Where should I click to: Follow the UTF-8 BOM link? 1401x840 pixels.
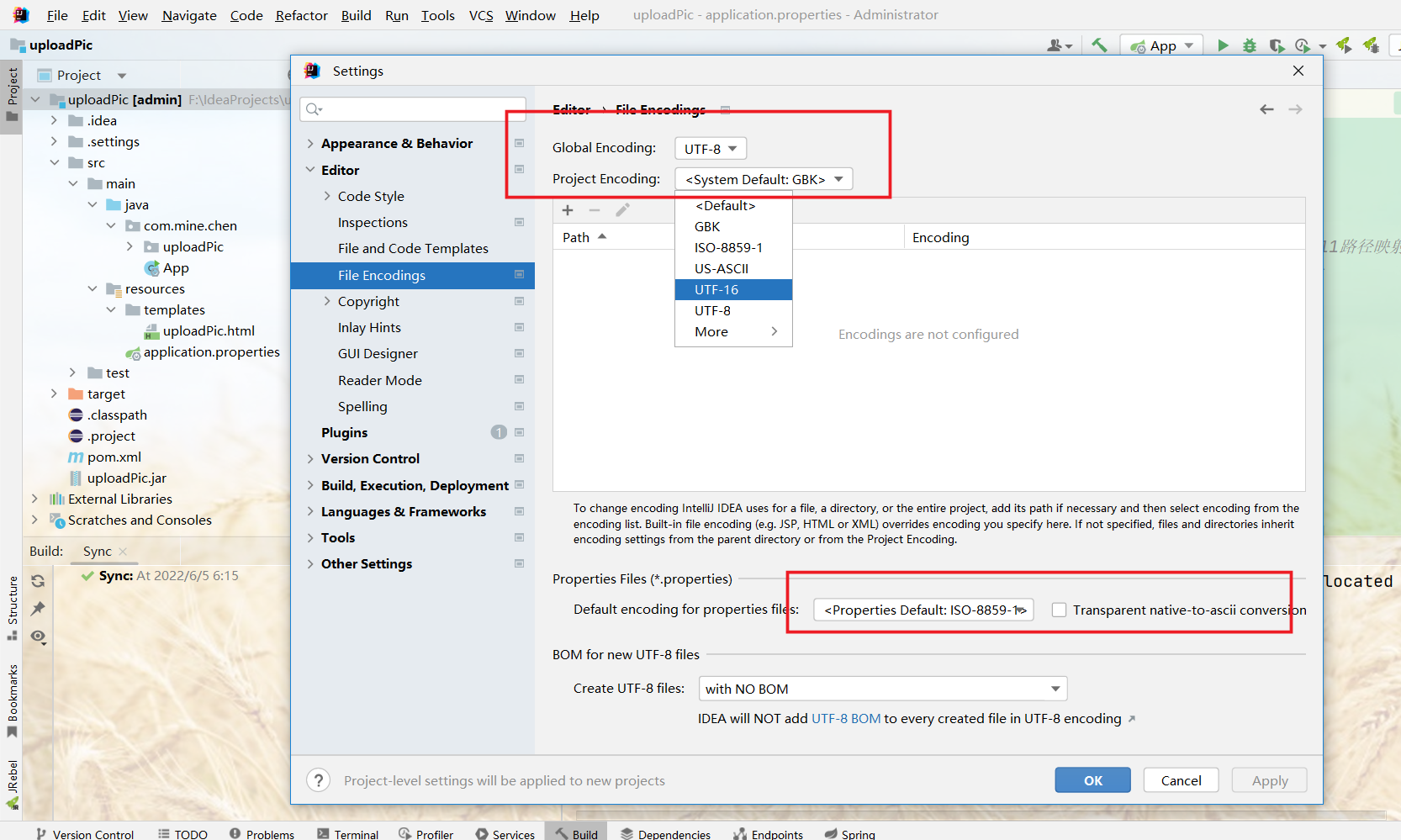(846, 719)
